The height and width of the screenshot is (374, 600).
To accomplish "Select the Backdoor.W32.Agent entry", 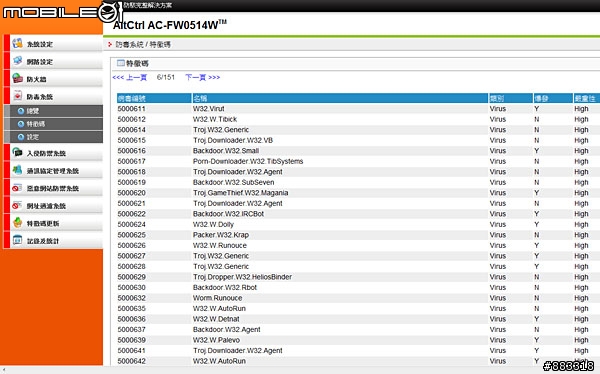I will tap(227, 330).
